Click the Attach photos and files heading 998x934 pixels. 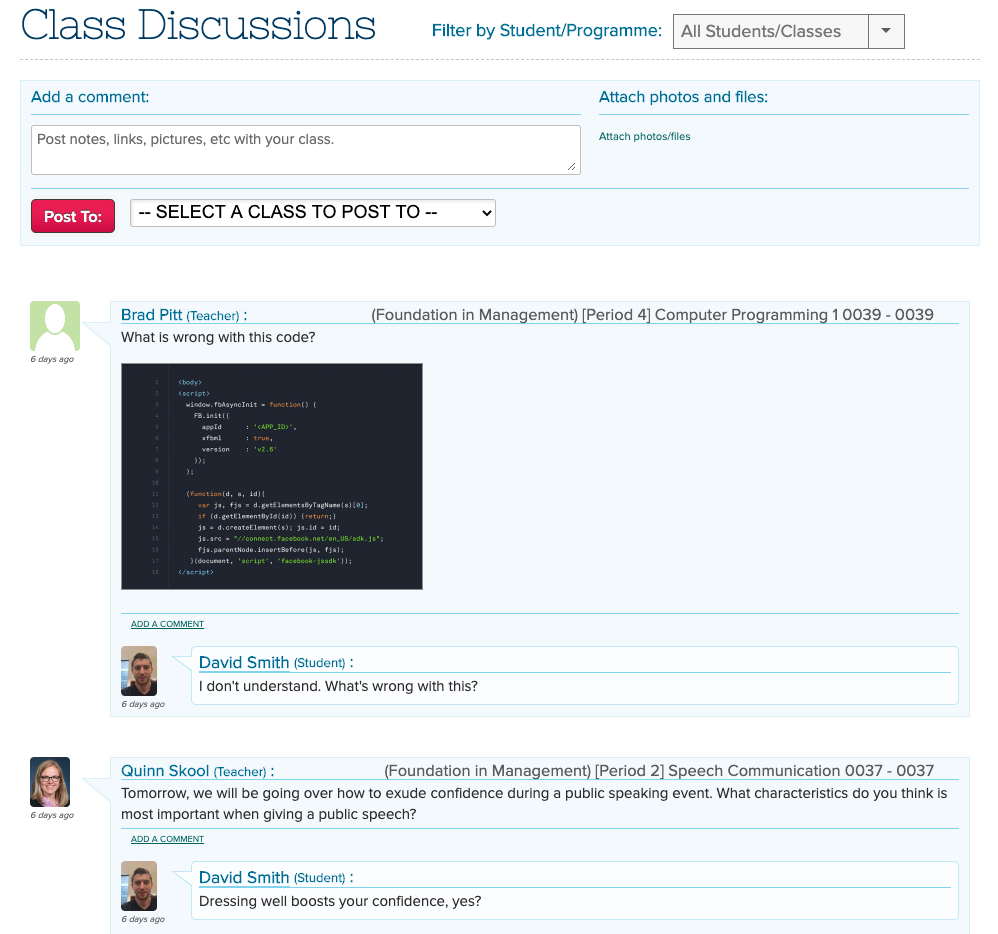point(684,97)
